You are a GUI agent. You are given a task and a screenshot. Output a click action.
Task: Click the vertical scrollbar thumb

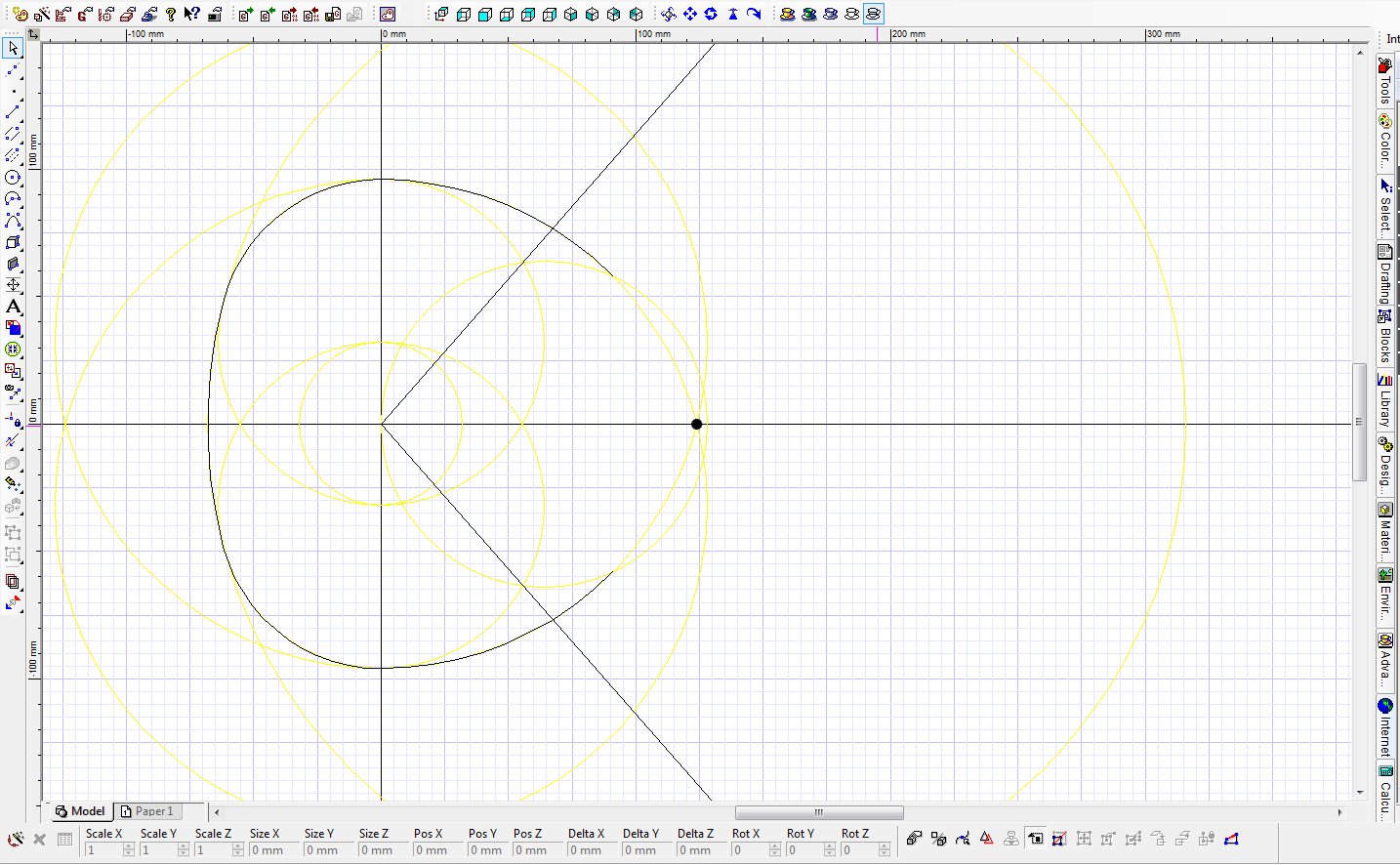coord(1359,422)
